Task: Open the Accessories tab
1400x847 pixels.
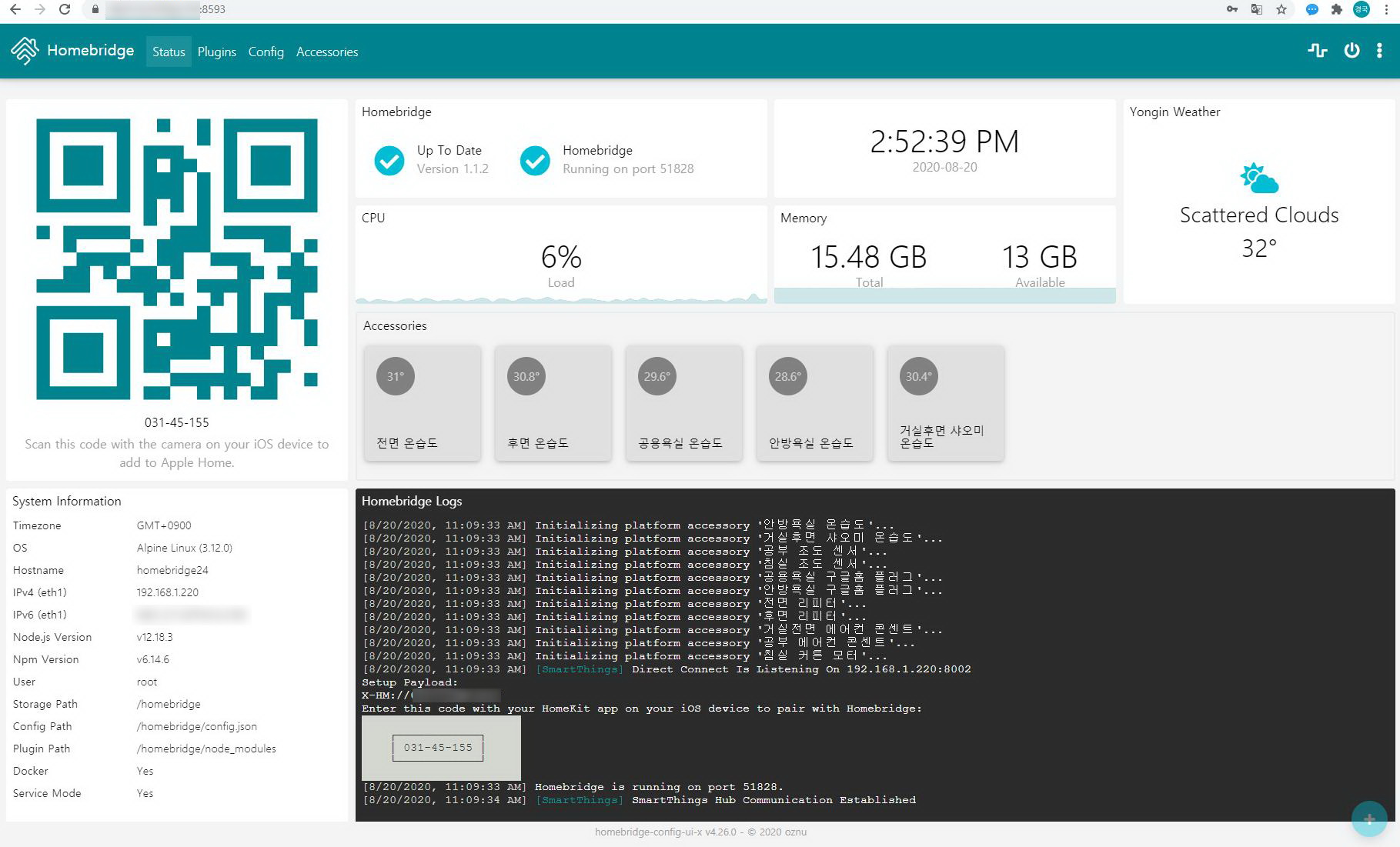Action: click(327, 52)
